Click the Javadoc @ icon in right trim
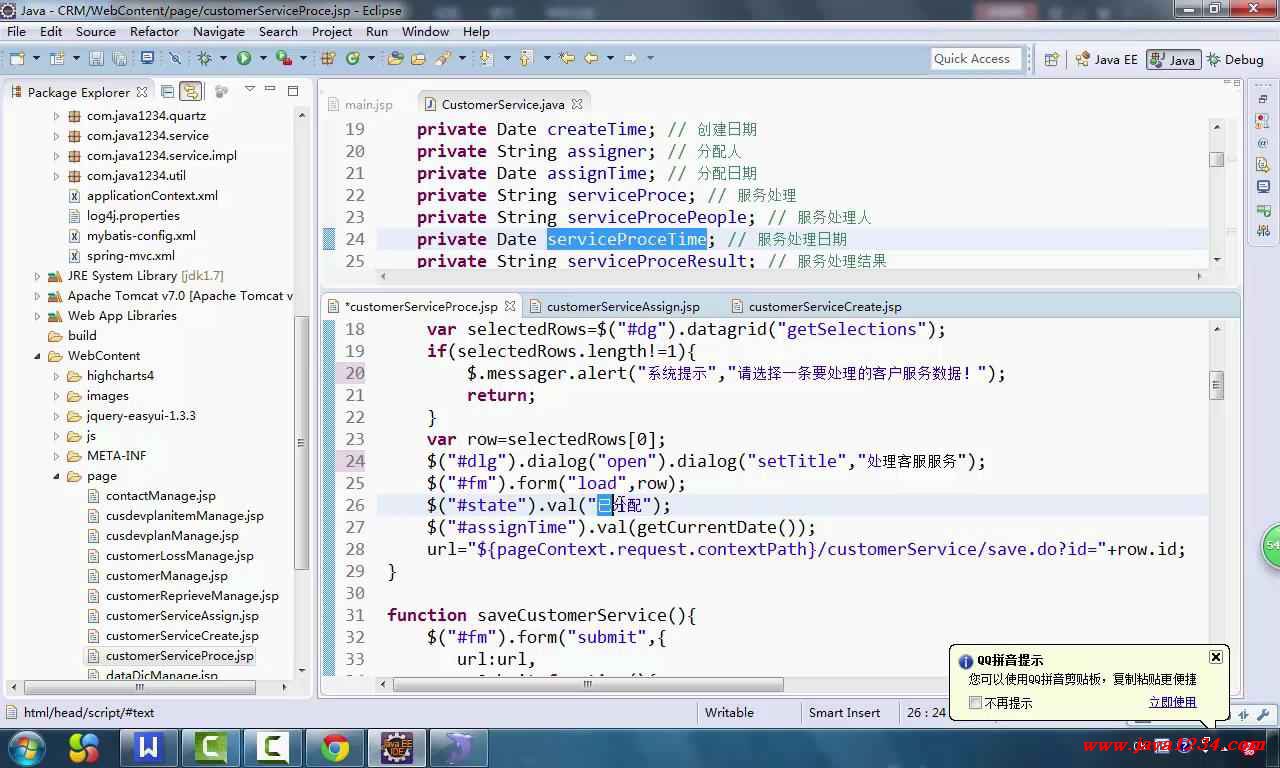Screen dimensions: 1280x768 (1263, 143)
